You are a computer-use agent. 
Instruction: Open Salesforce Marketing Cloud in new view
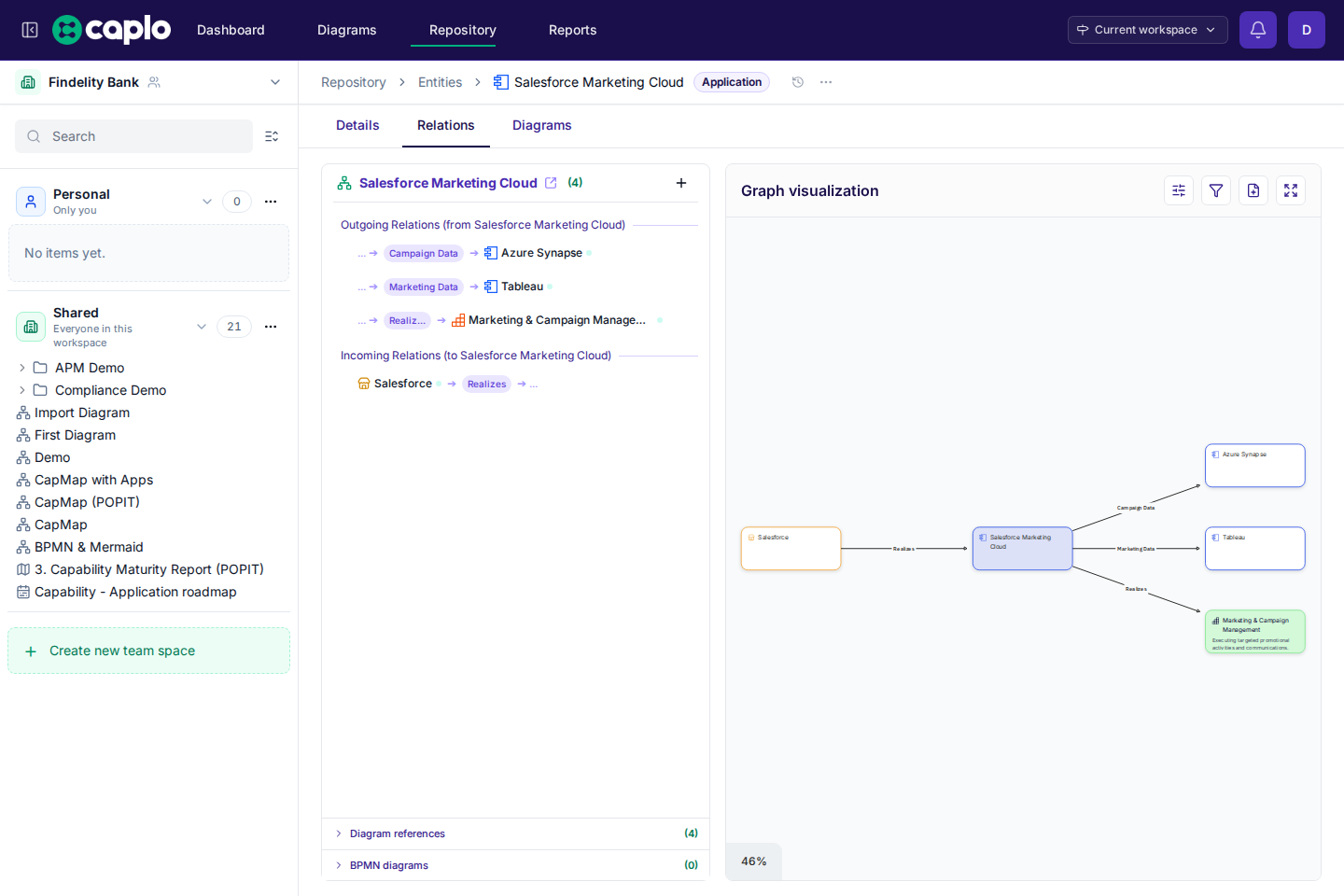pyautogui.click(x=551, y=183)
